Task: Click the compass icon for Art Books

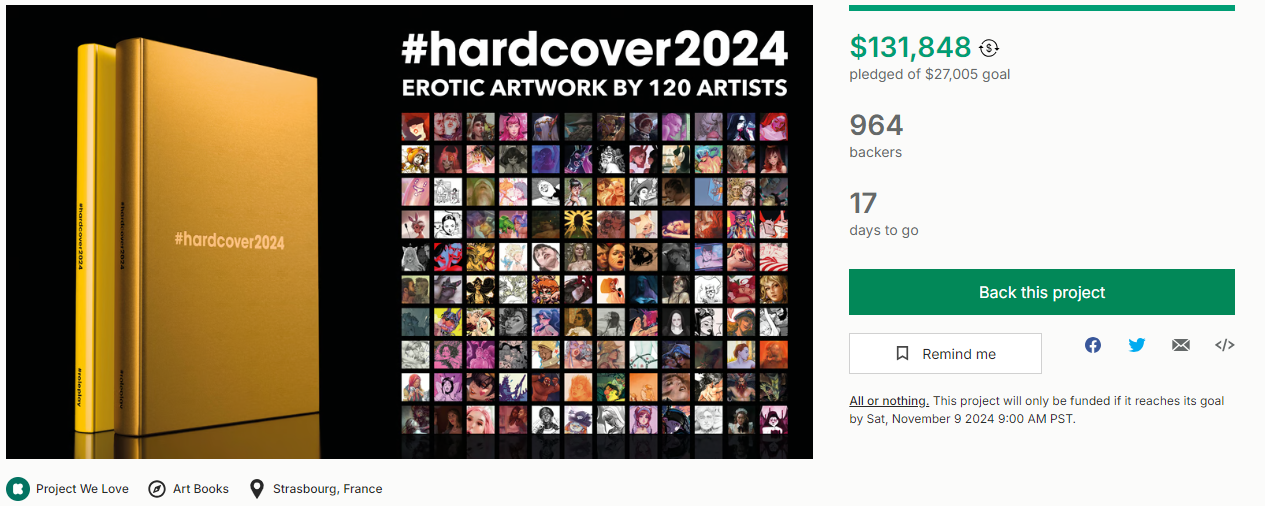Action: pyautogui.click(x=157, y=489)
